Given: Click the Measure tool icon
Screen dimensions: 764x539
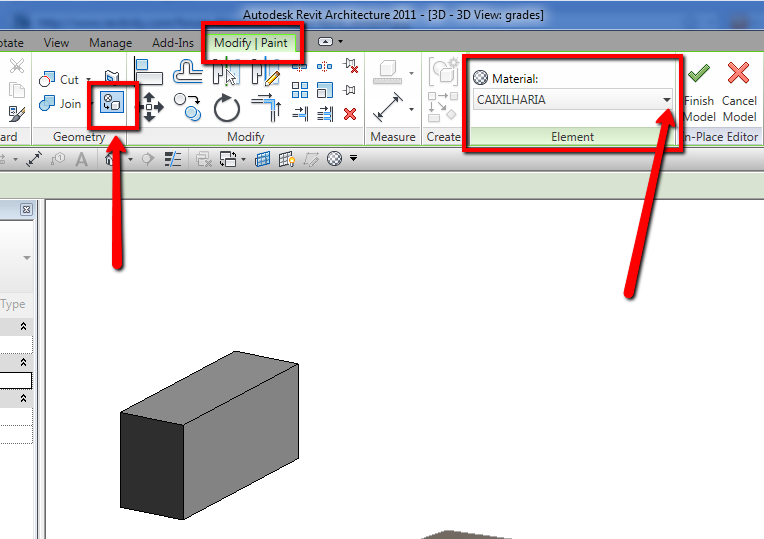Looking at the screenshot, I should click(x=387, y=72).
